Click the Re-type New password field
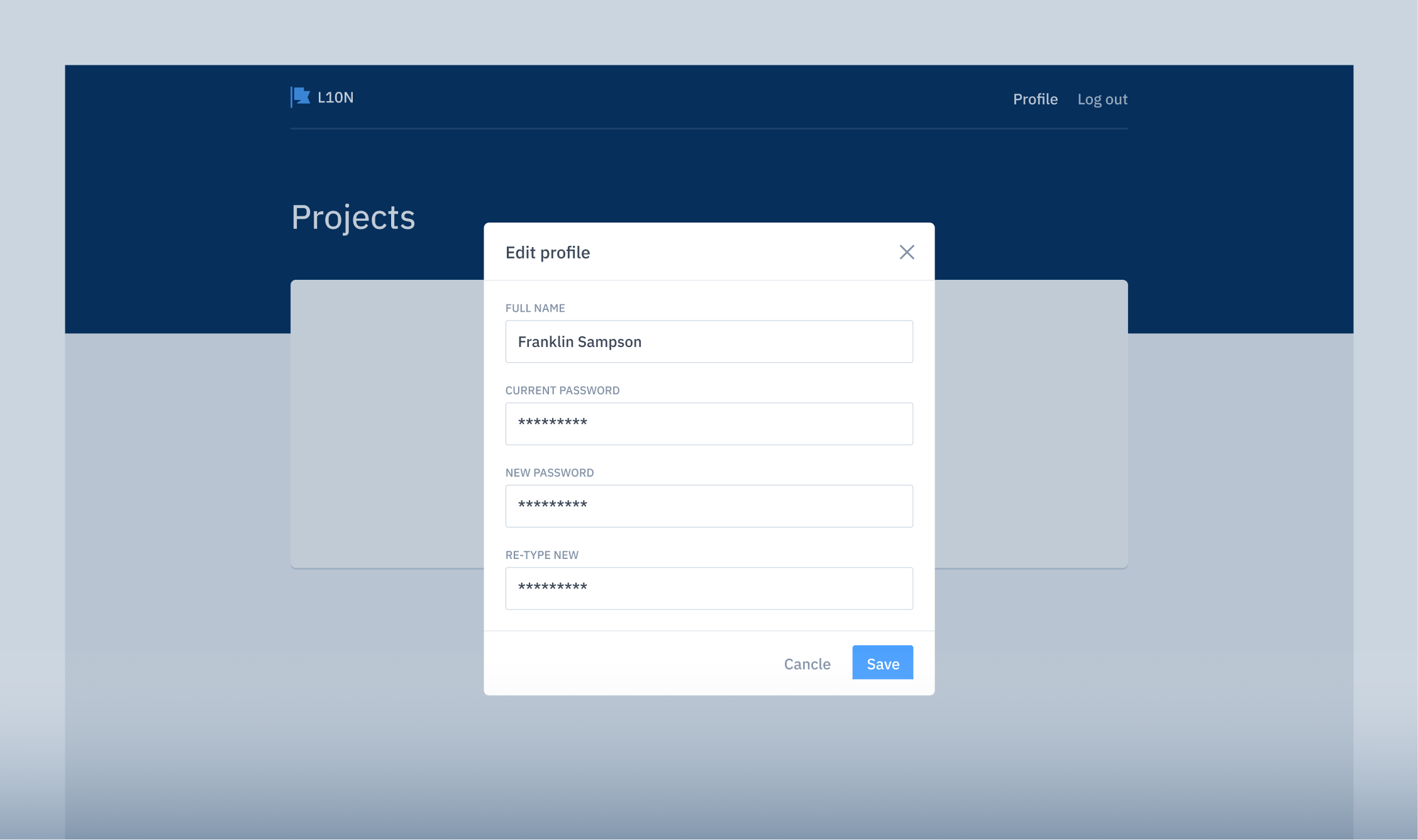 [709, 589]
